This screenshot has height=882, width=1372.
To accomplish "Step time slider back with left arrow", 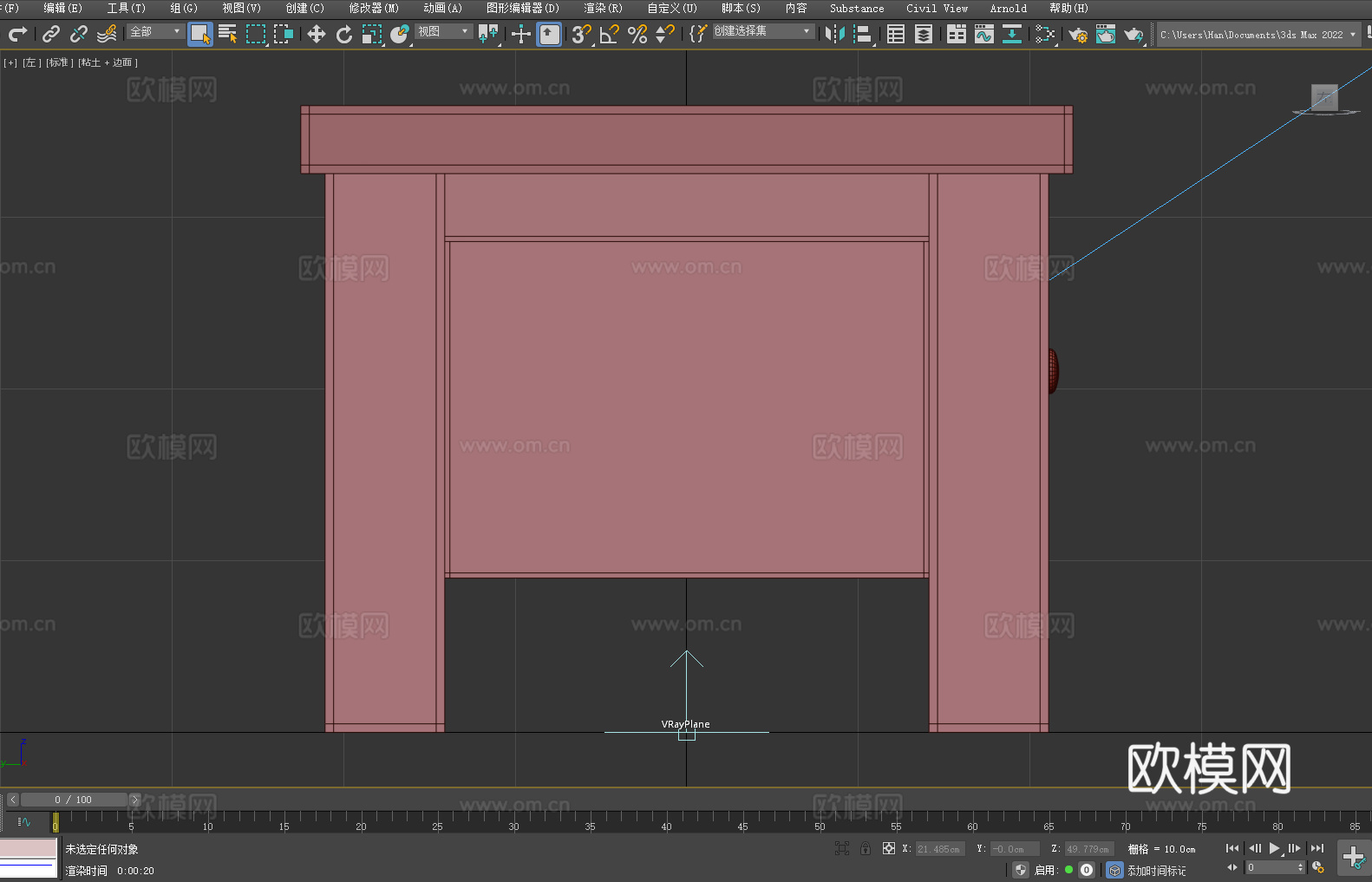I will tap(12, 800).
